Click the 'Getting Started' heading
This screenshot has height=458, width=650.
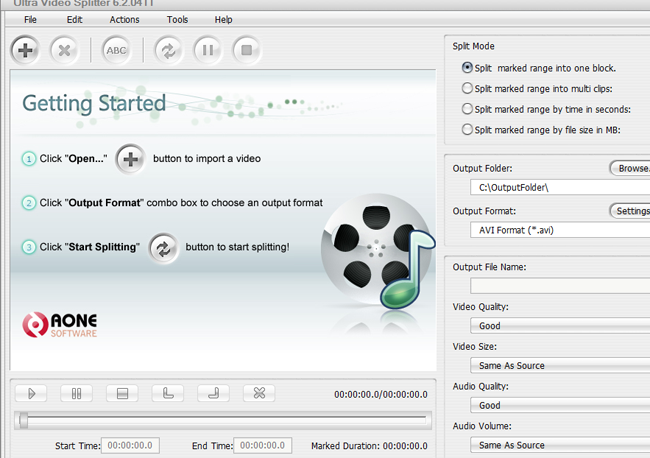[x=94, y=104]
